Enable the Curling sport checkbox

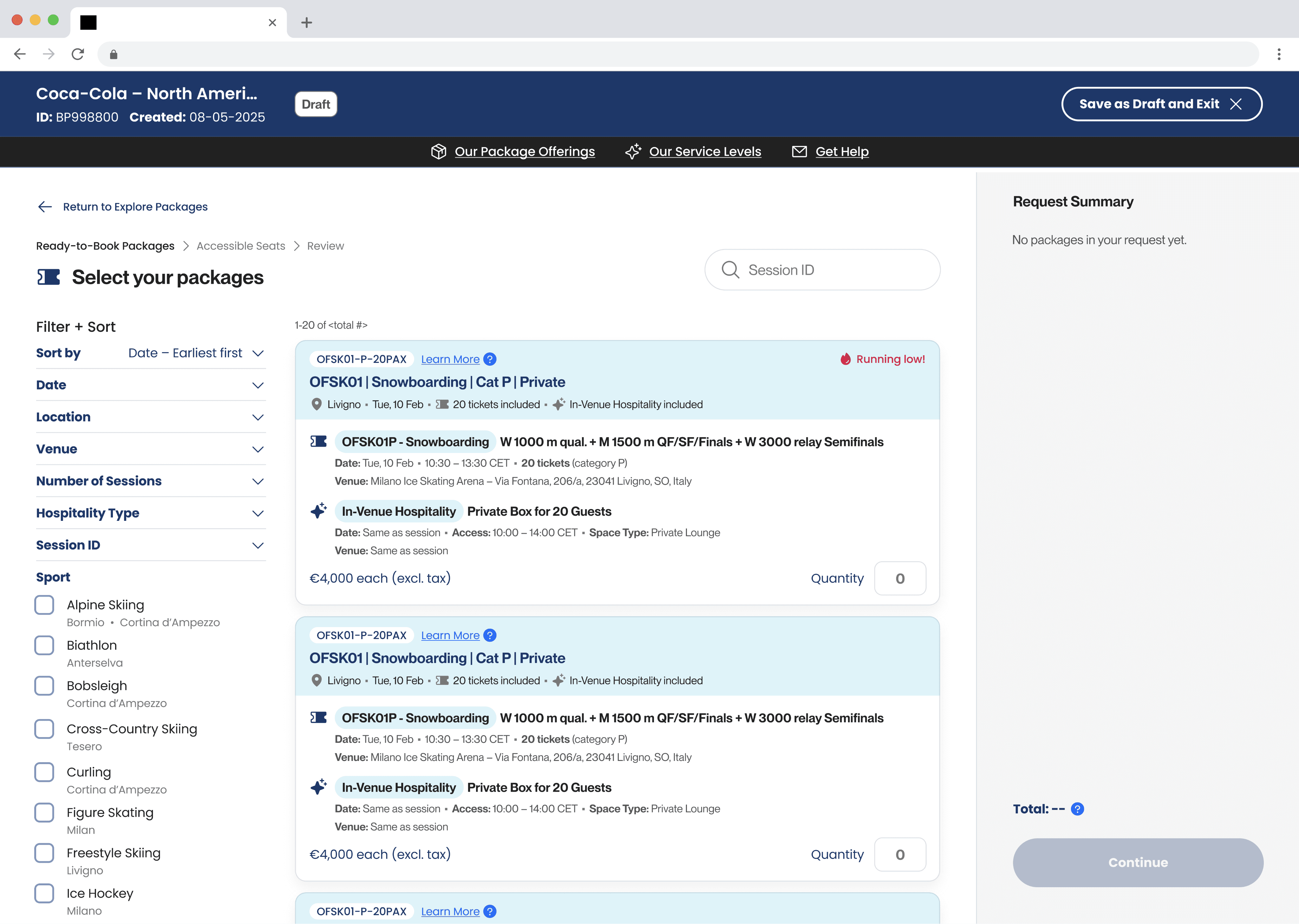44,772
